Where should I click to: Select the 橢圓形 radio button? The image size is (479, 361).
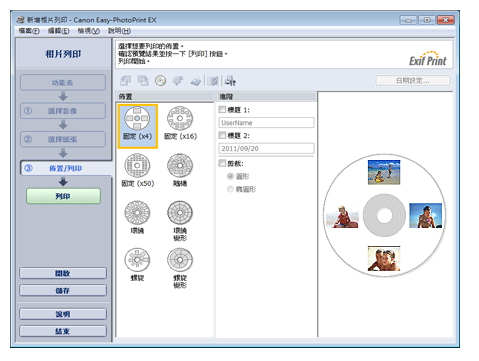click(x=230, y=189)
